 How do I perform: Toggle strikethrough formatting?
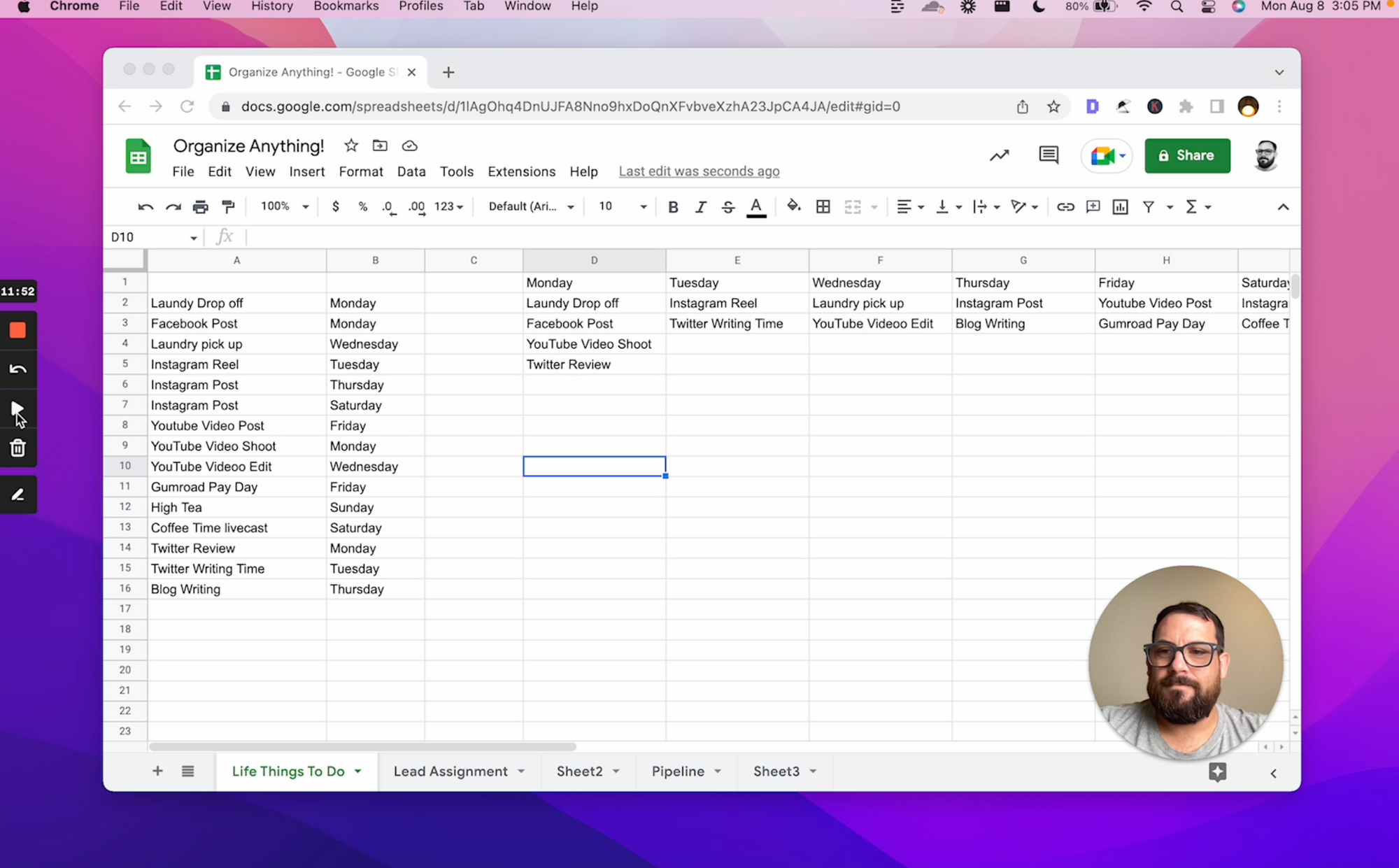(x=727, y=206)
